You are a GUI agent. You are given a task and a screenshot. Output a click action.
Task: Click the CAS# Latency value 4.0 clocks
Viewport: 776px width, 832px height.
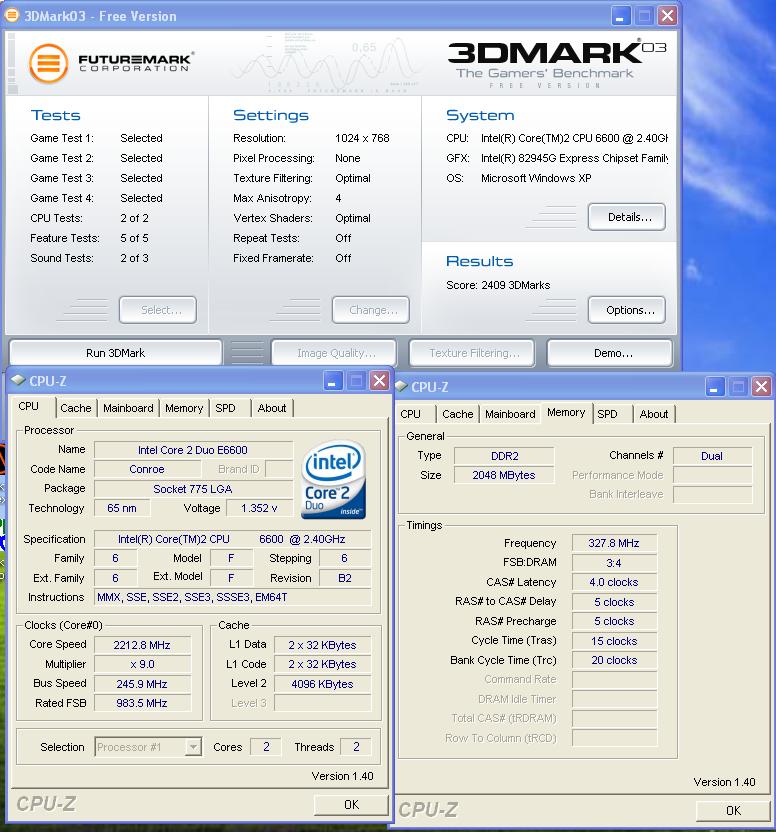pos(614,582)
